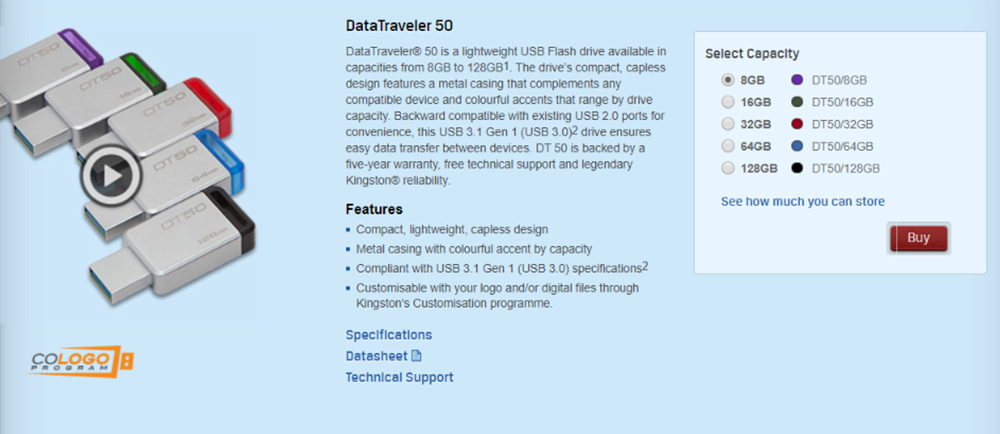This screenshot has height=434, width=1000.
Task: Select the 32GB radio button
Action: [x=727, y=124]
